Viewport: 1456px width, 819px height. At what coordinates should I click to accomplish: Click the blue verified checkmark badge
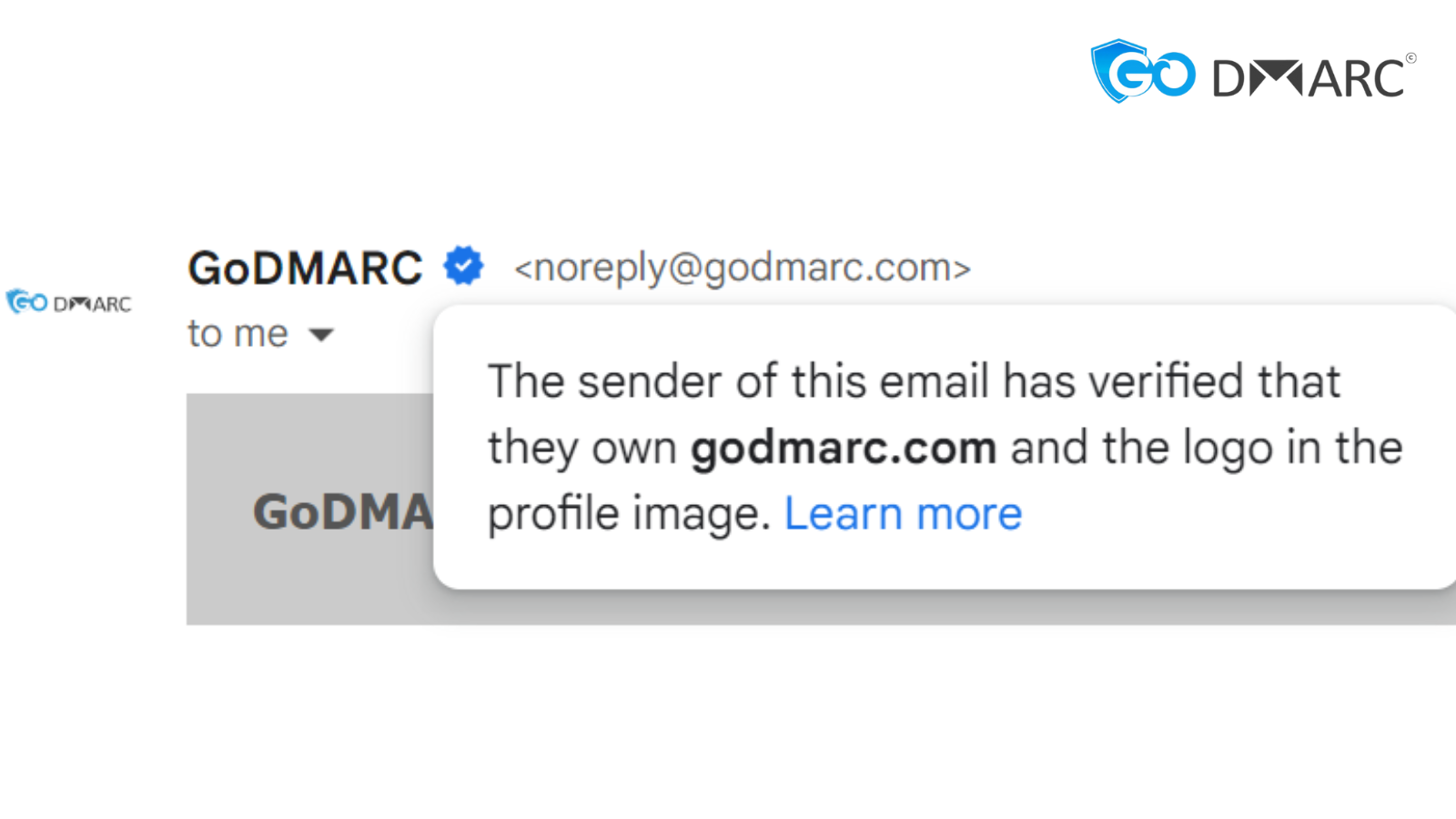point(463,267)
